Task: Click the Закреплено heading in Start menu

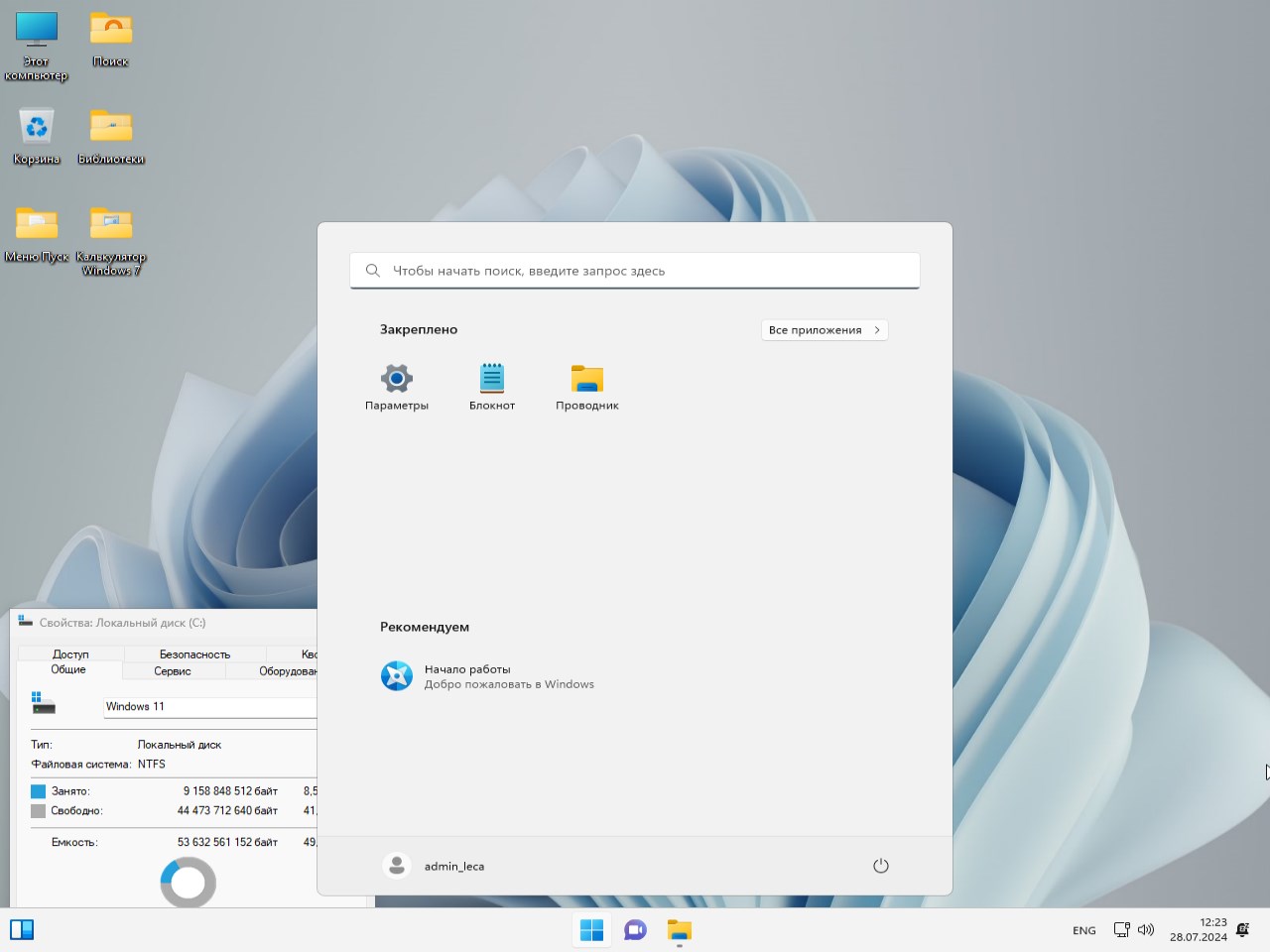Action: coord(419,329)
